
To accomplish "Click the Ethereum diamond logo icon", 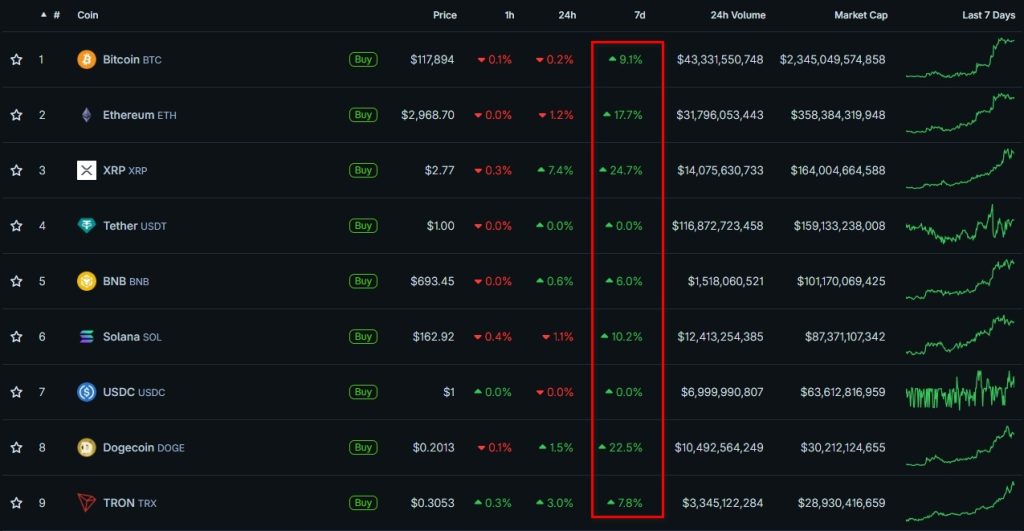I will coord(87,115).
